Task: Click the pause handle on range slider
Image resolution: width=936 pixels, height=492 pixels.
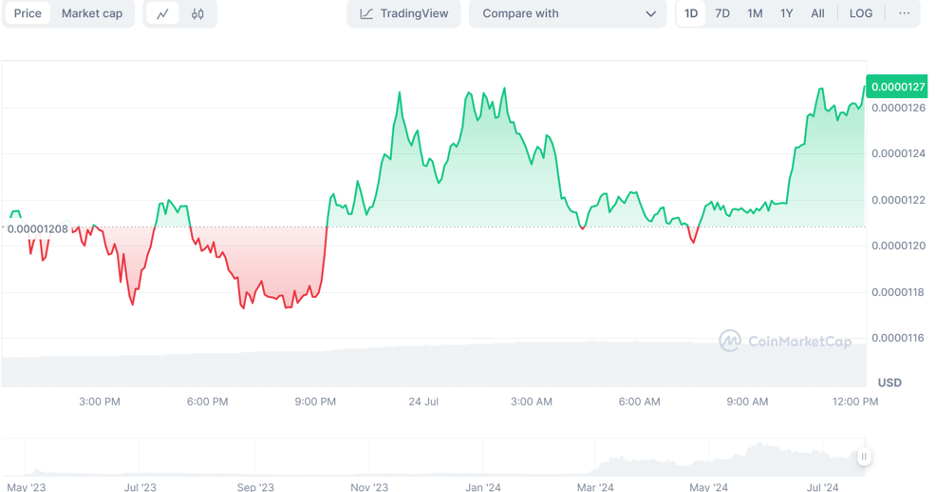Action: 863,457
